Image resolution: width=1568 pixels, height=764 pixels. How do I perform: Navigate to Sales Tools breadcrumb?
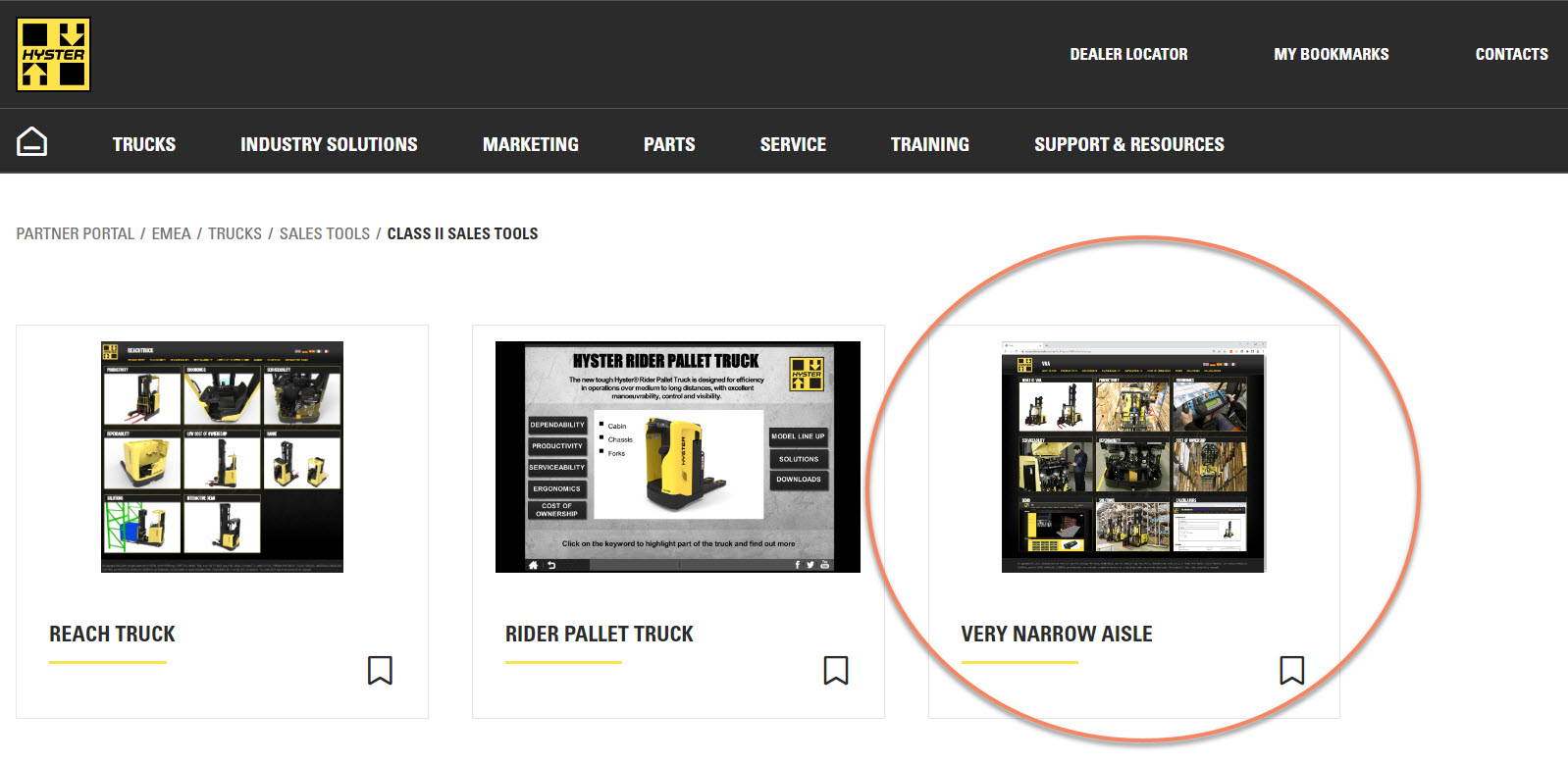point(325,233)
